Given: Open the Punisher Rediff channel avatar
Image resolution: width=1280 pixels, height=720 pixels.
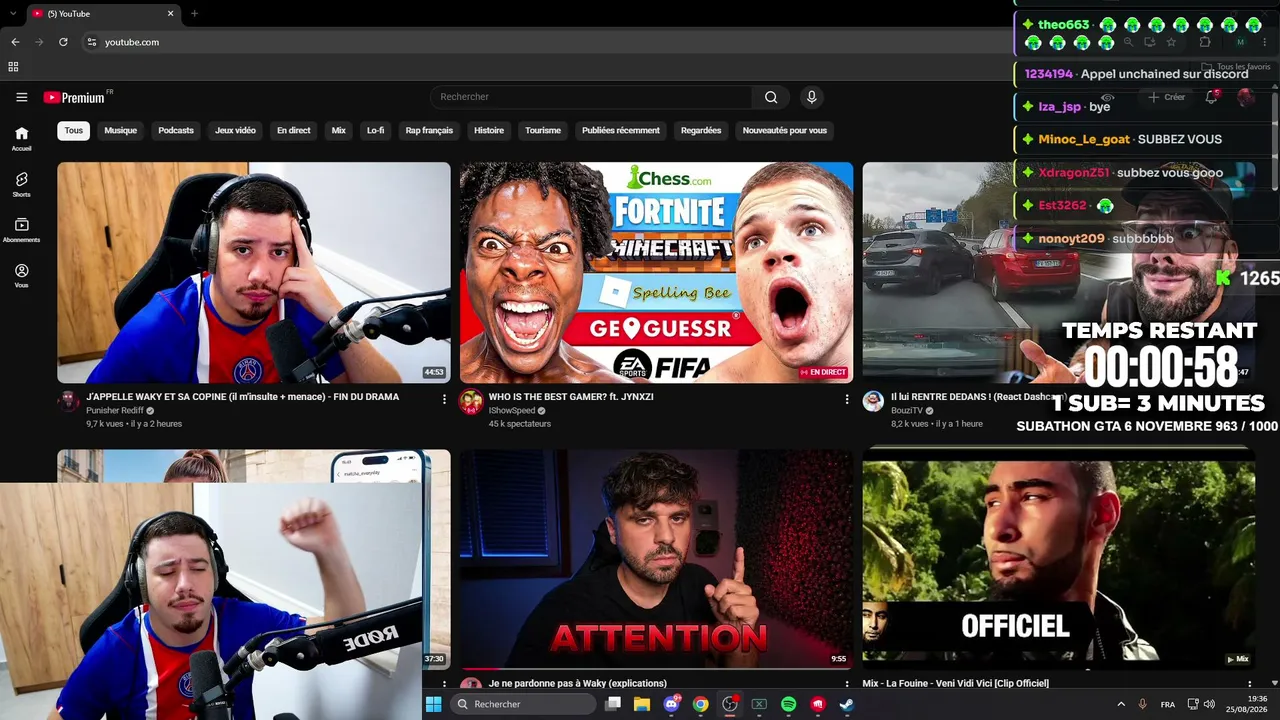Looking at the screenshot, I should click(x=68, y=401).
